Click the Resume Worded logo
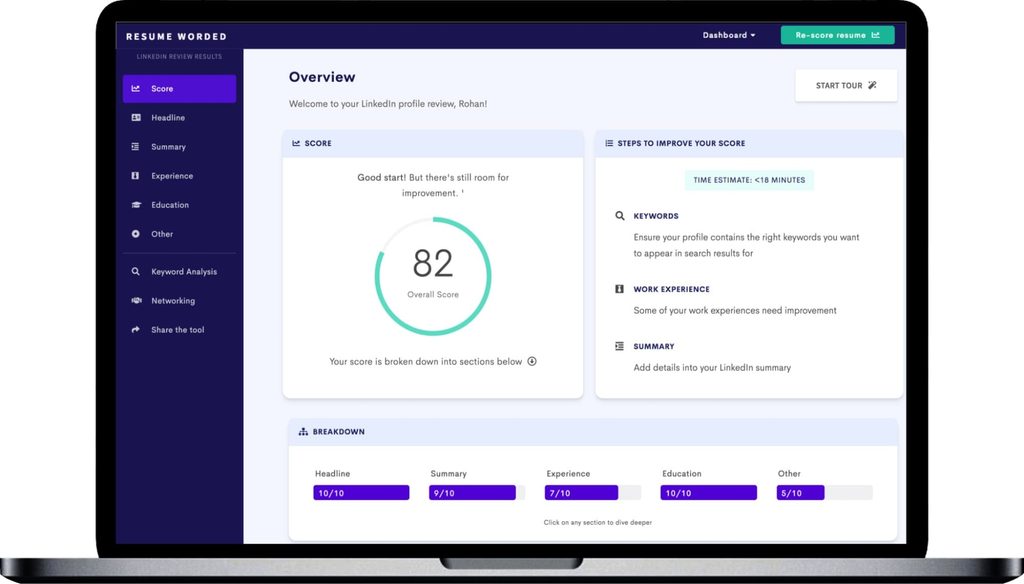The image size is (1024, 584). pos(176,37)
